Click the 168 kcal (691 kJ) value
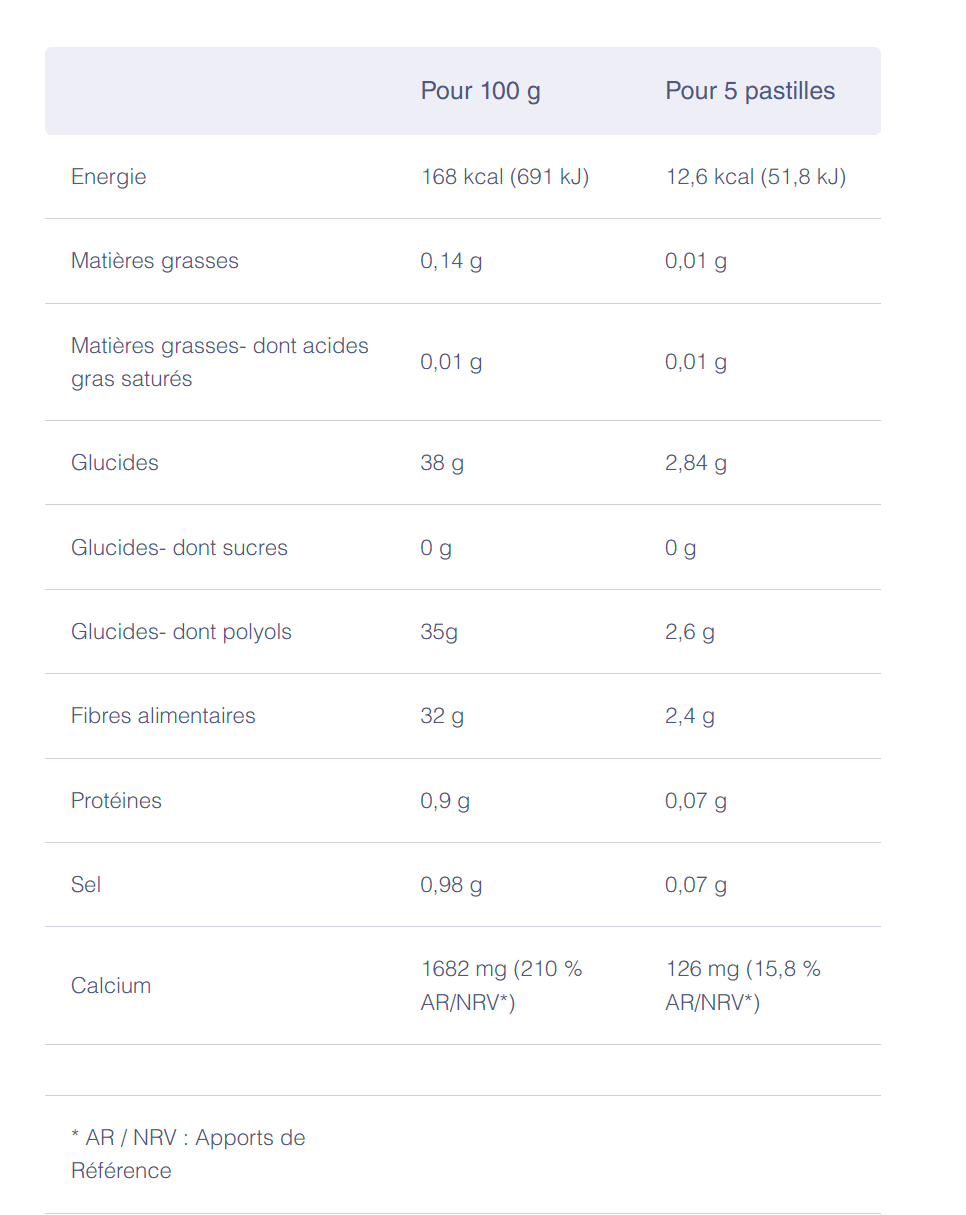 pos(505,177)
